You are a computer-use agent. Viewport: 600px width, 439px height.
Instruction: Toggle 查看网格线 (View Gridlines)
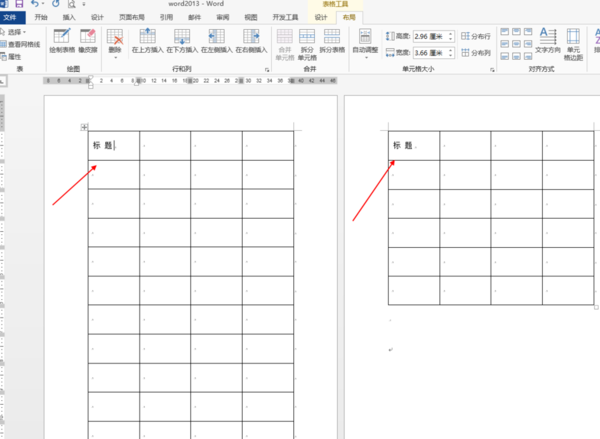[x=21, y=44]
